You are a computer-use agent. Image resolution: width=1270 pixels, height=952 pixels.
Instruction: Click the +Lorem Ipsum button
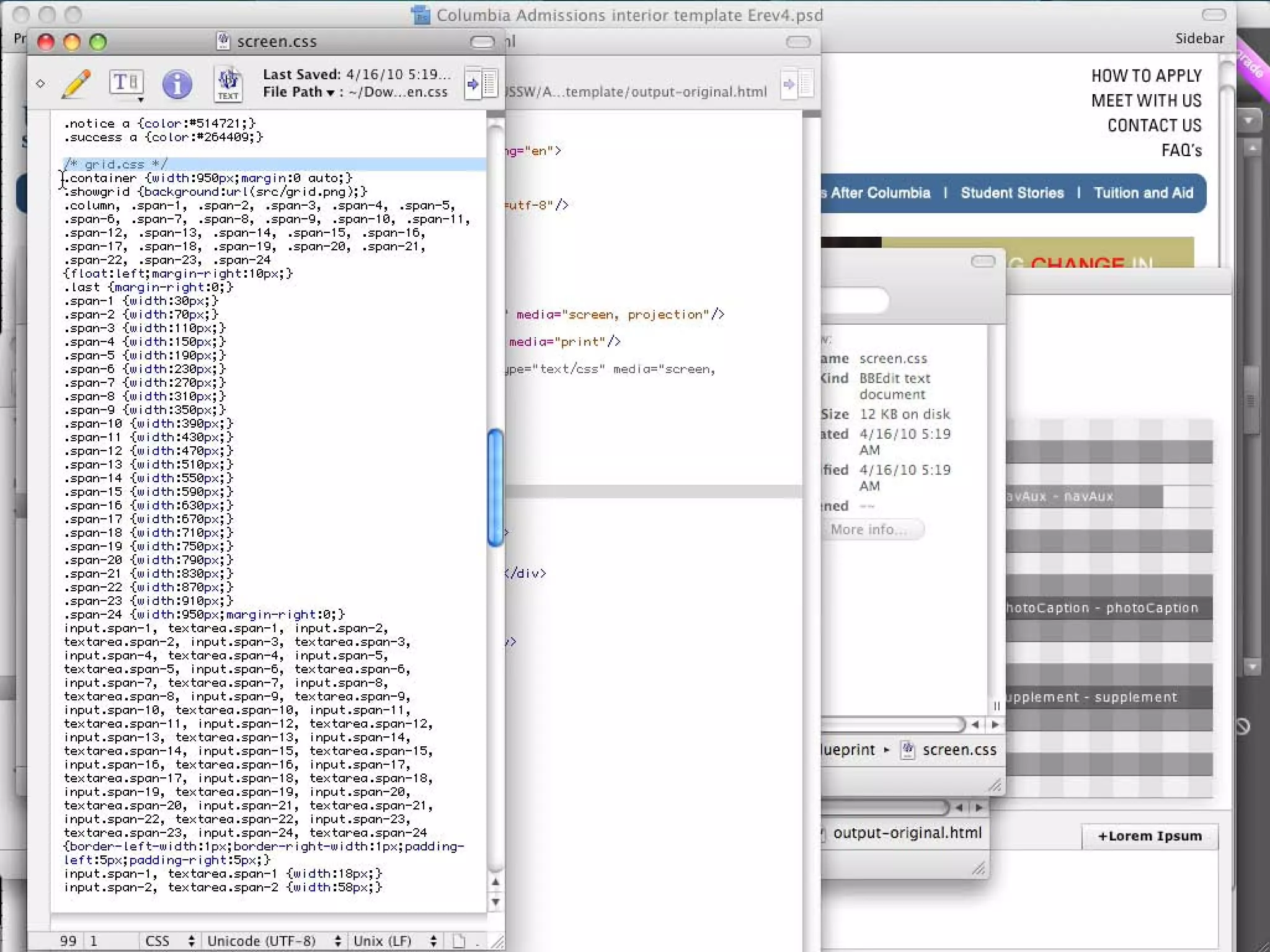click(1149, 836)
